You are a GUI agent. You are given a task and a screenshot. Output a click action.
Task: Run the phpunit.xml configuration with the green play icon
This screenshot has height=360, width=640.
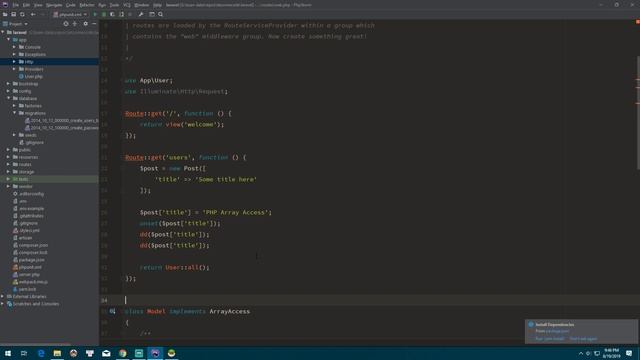[x=95, y=14]
